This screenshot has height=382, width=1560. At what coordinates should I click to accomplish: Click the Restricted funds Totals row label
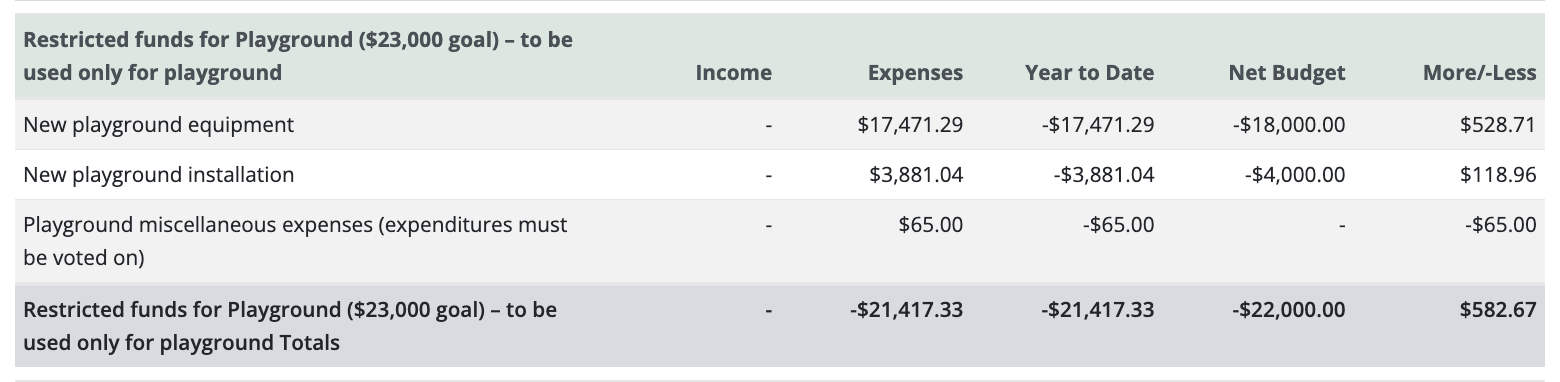pos(290,326)
